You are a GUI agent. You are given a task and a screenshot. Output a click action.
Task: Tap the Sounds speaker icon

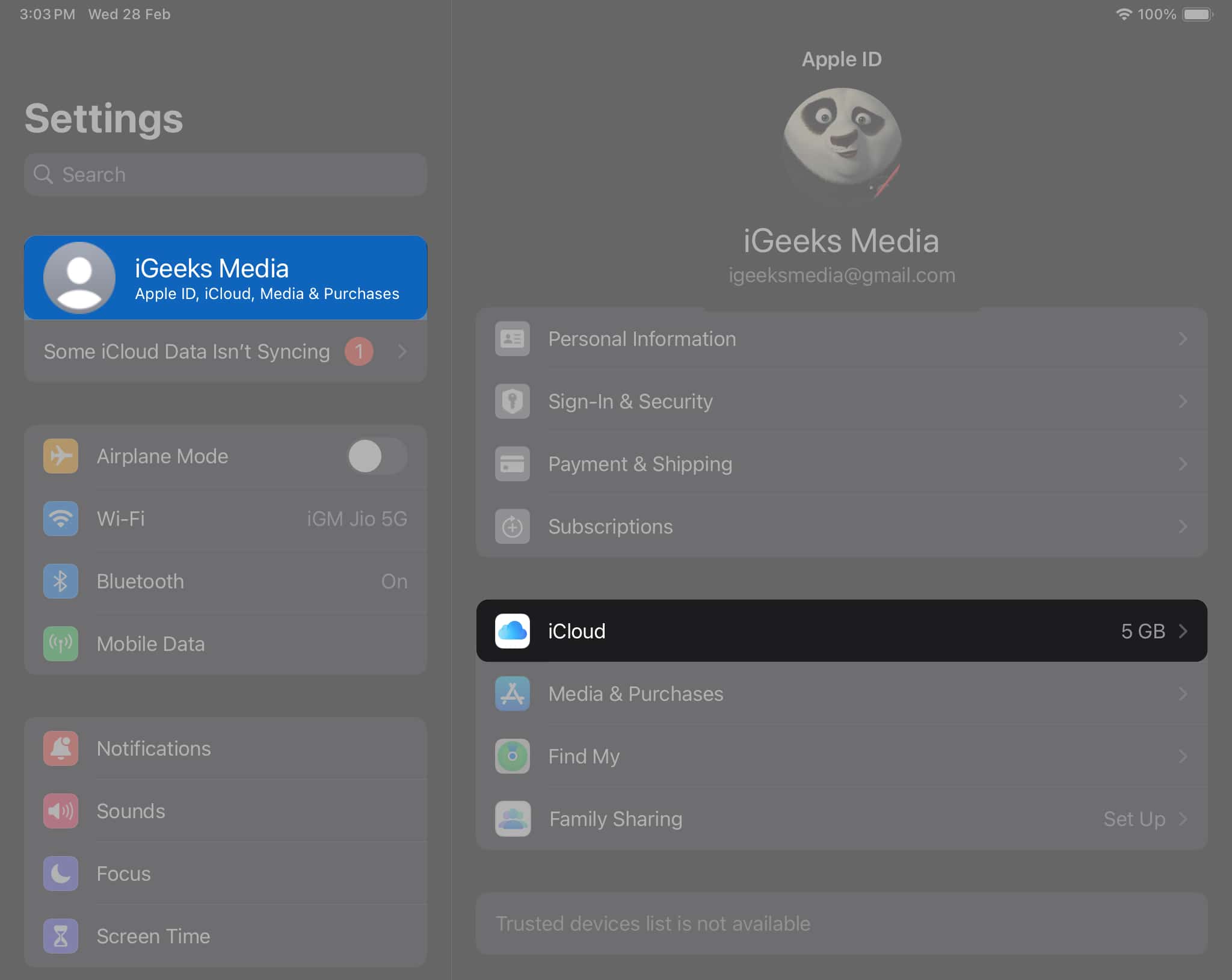point(61,811)
